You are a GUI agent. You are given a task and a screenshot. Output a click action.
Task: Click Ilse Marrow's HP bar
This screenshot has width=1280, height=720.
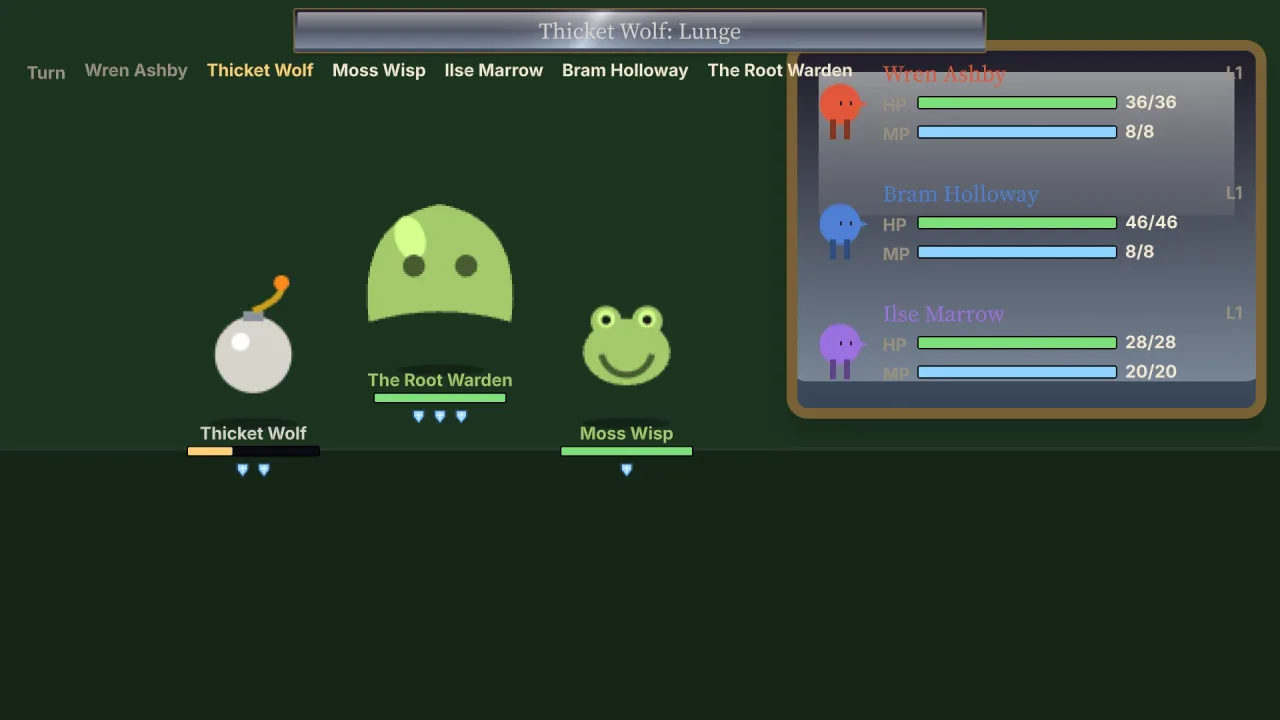tap(1017, 343)
